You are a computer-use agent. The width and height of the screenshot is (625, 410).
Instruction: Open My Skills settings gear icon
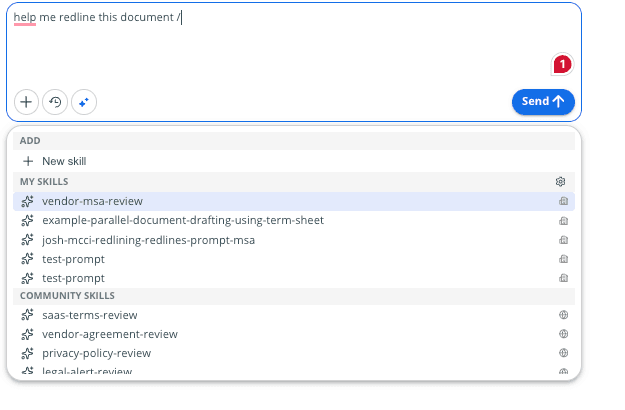[x=560, y=182]
